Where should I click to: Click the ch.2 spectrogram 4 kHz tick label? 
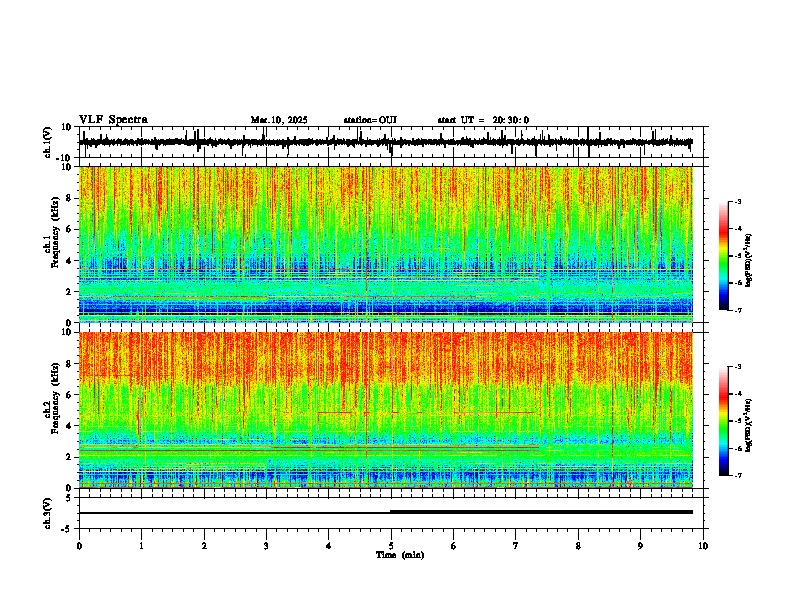point(69,426)
